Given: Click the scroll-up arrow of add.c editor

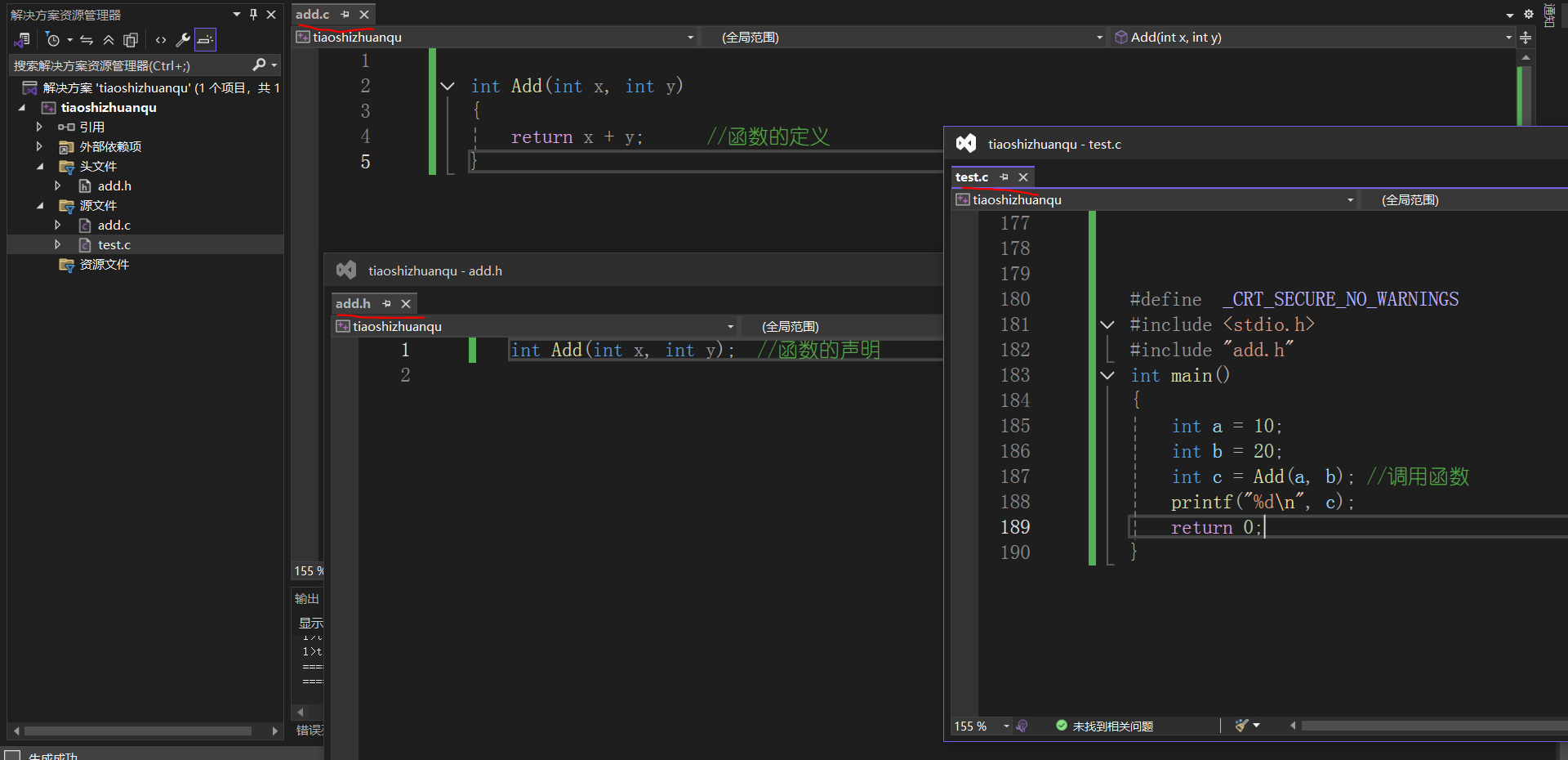Looking at the screenshot, I should coord(1525,57).
